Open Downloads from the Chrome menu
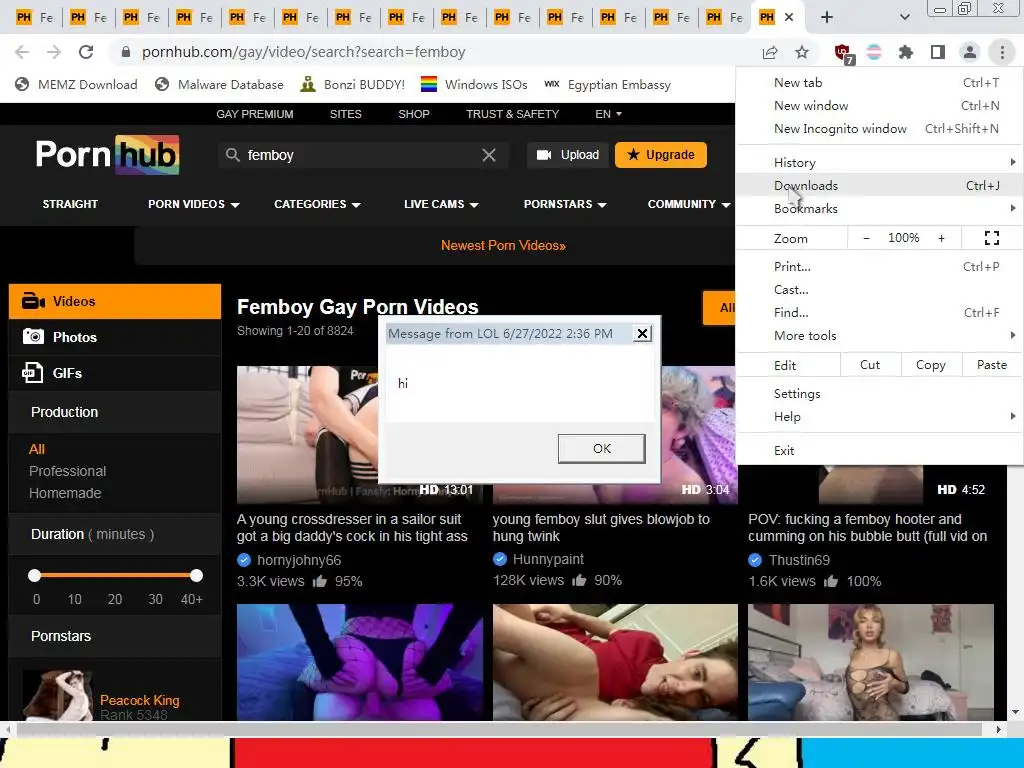Screen dimensions: 1024x768 pos(879,185)
